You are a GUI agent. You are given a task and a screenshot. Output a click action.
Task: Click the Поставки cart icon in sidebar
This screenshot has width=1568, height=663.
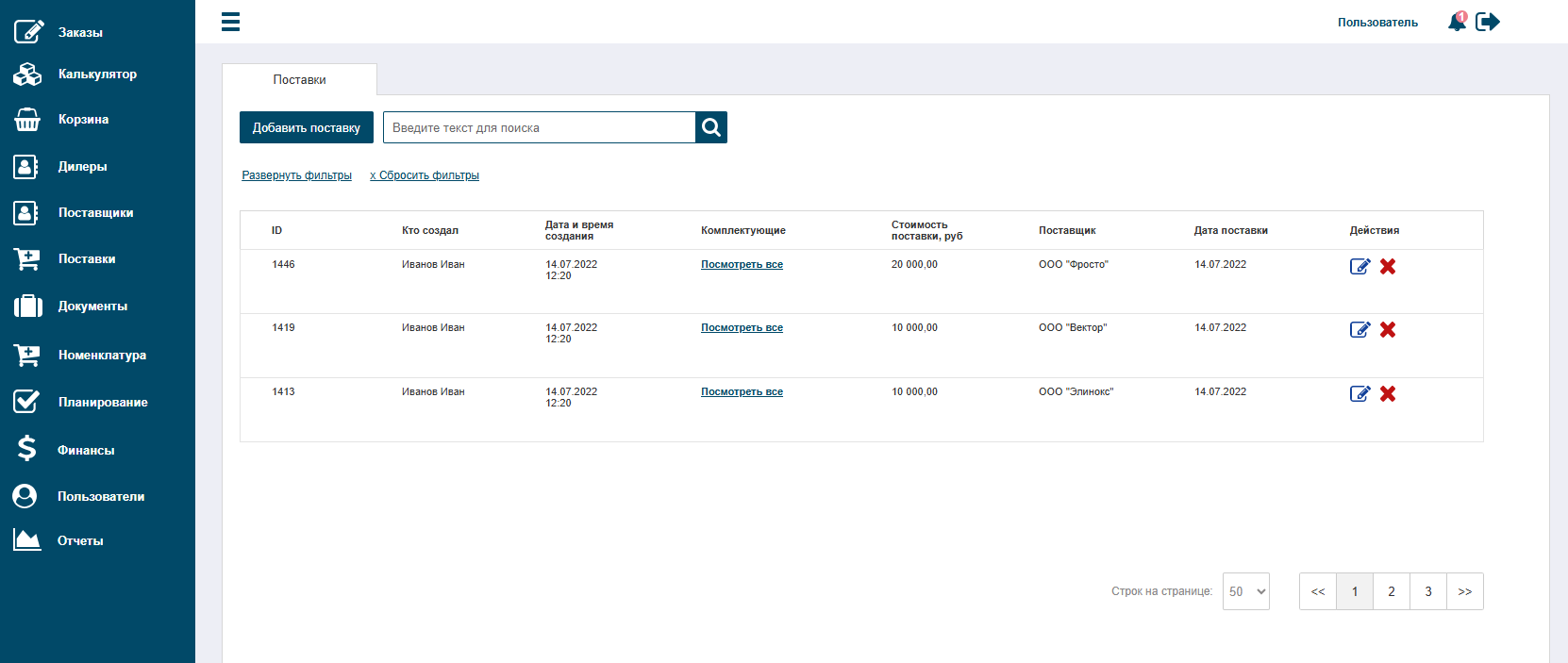(27, 259)
